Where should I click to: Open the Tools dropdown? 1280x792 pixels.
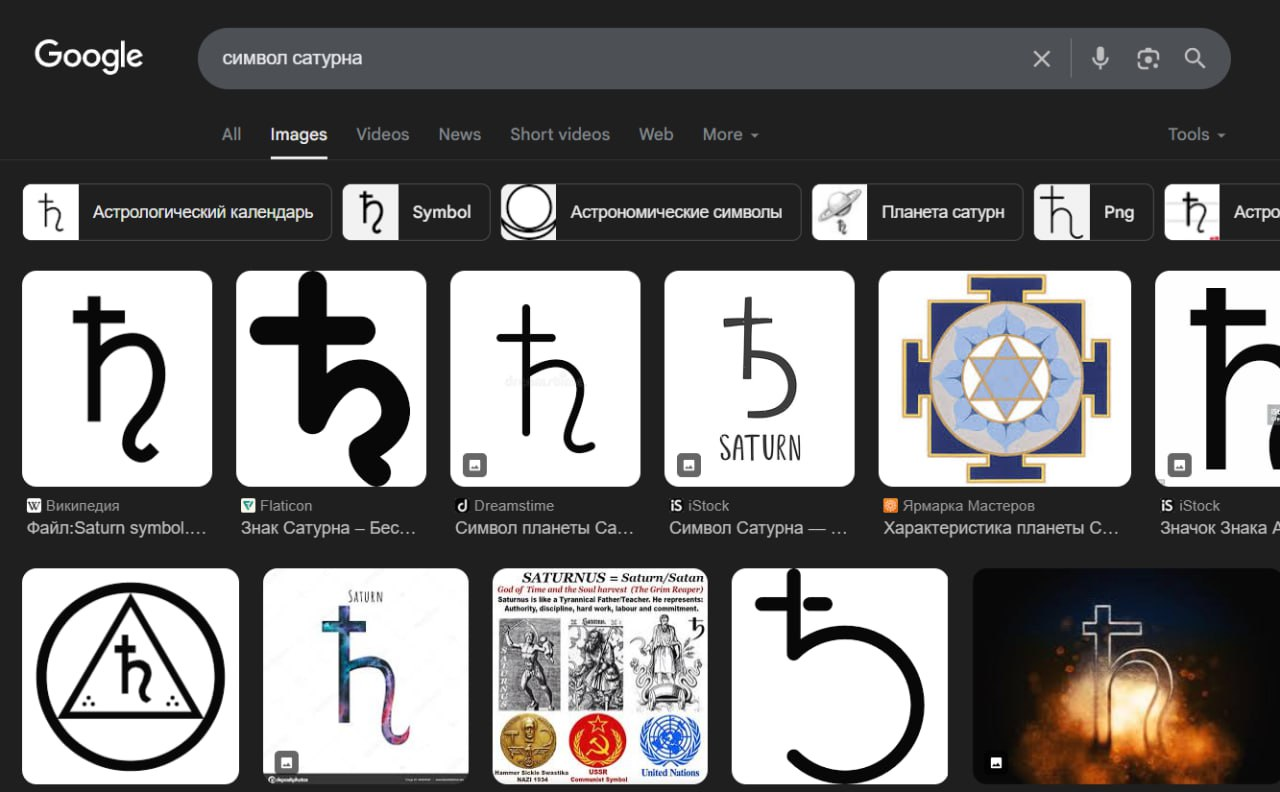(x=1196, y=134)
